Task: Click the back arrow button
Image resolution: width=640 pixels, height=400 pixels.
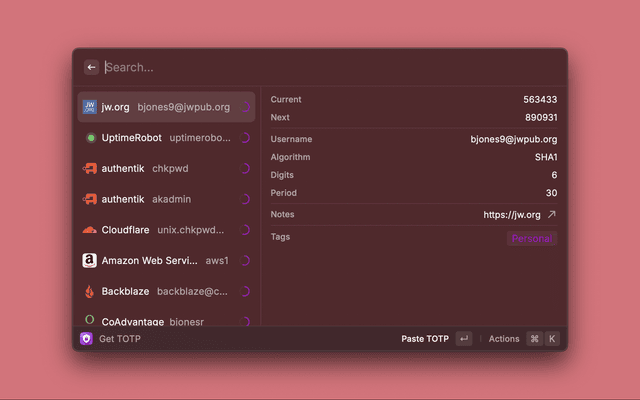Action: pyautogui.click(x=91, y=67)
